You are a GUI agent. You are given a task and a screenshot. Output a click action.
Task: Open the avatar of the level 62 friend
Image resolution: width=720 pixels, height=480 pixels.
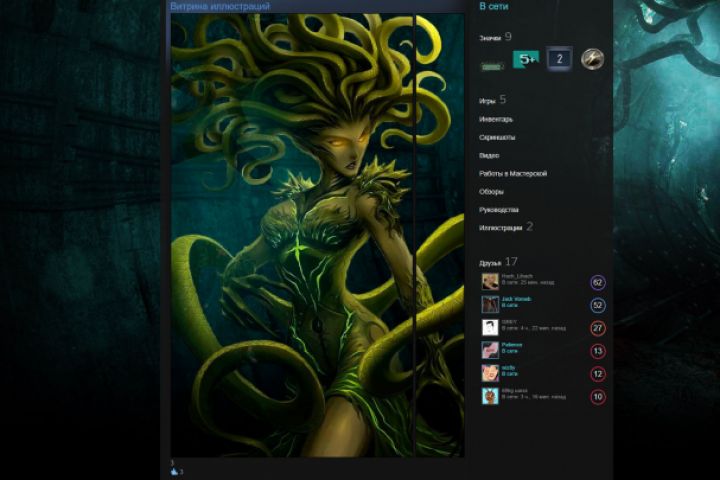coord(490,282)
